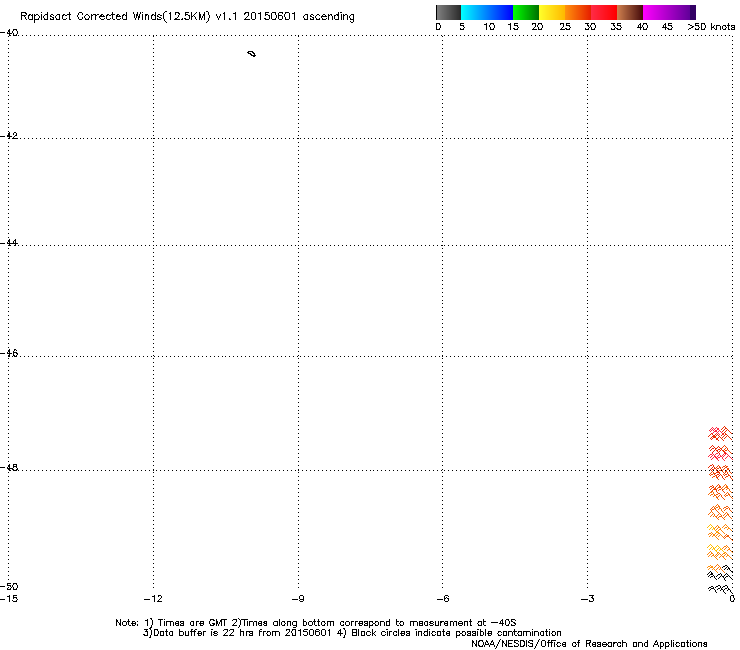The width and height of the screenshot is (740, 650).
Task: Click the red 30-35 knots color segment
Action: tap(604, 12)
